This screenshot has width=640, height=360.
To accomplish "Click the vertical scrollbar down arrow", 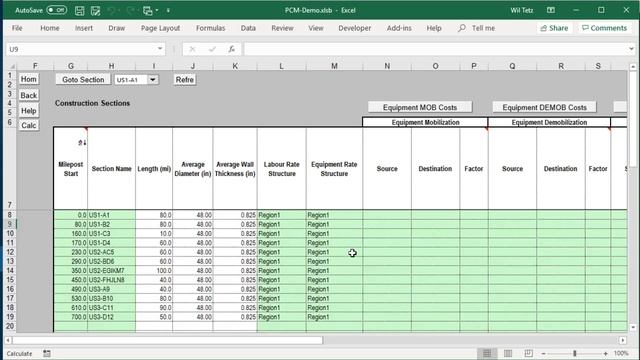I will [633, 327].
